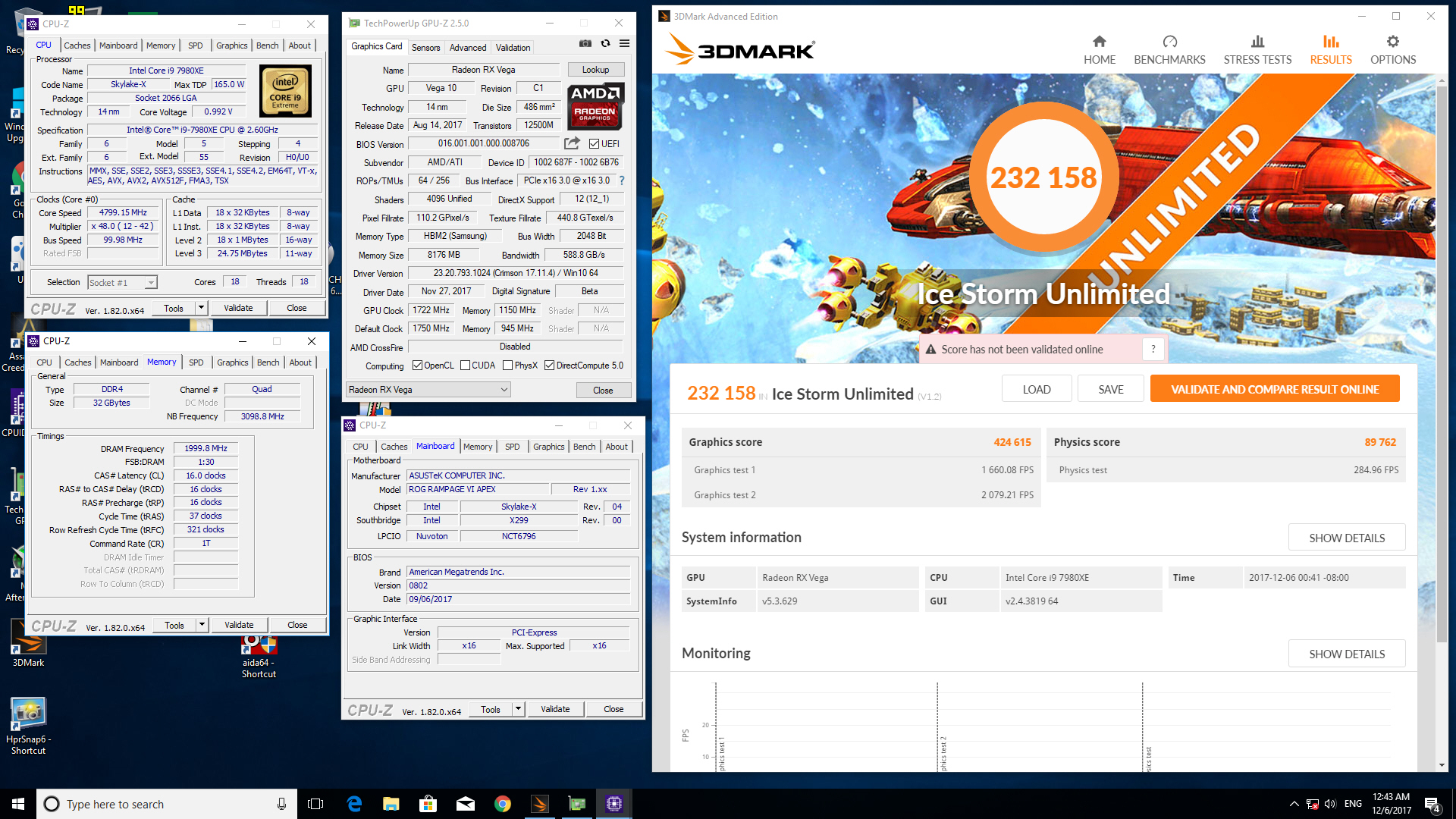Toggle the CUDA checkbox

pyautogui.click(x=465, y=366)
